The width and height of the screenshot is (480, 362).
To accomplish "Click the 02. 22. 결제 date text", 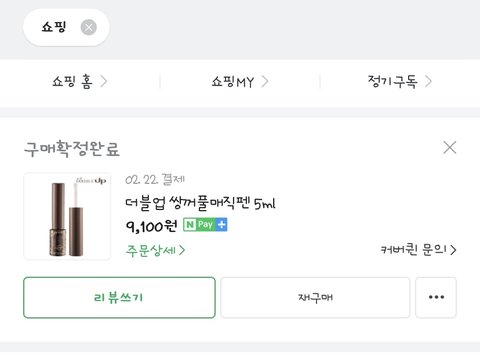I will click(x=155, y=180).
